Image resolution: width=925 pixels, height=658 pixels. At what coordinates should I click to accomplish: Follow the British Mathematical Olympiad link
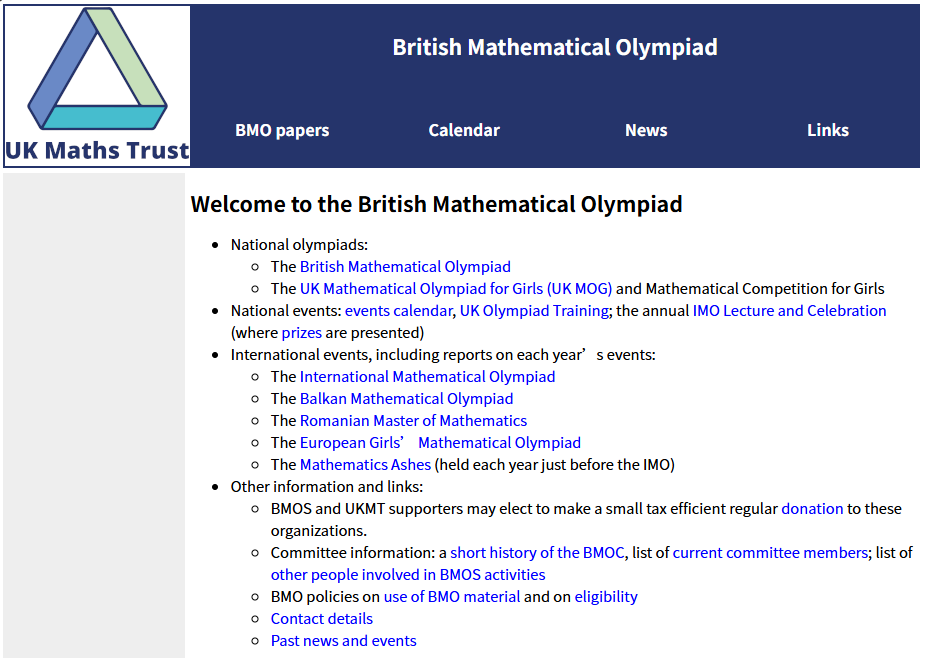coord(405,267)
